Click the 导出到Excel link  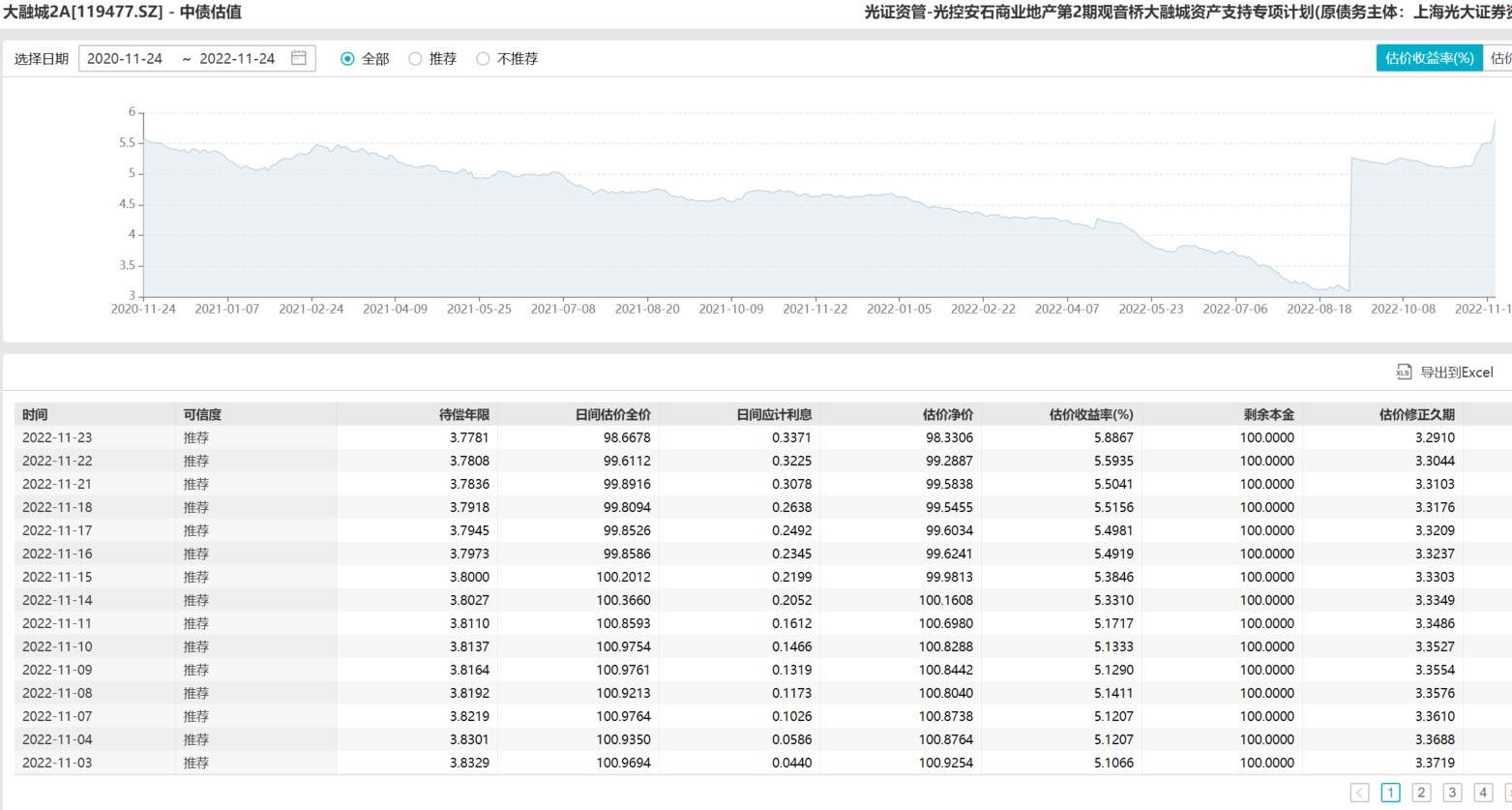coord(1456,372)
